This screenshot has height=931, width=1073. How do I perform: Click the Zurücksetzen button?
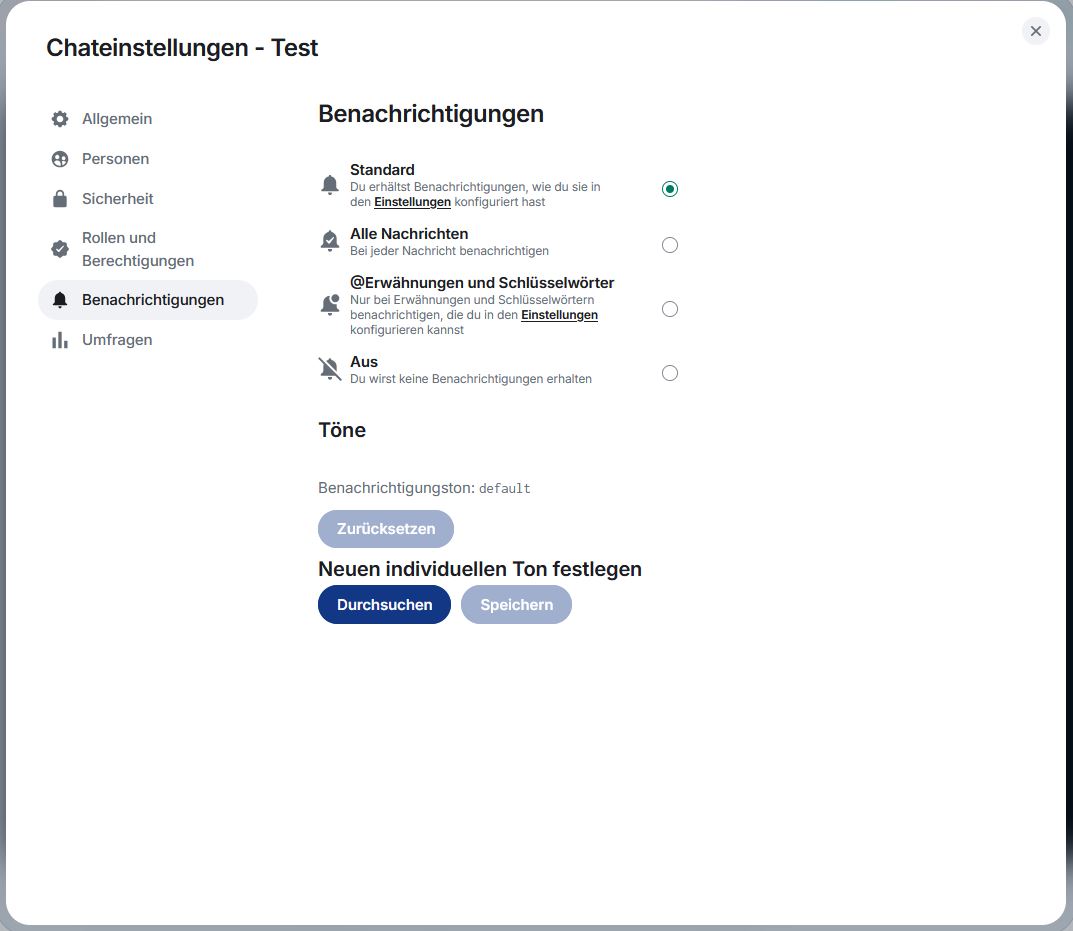386,529
